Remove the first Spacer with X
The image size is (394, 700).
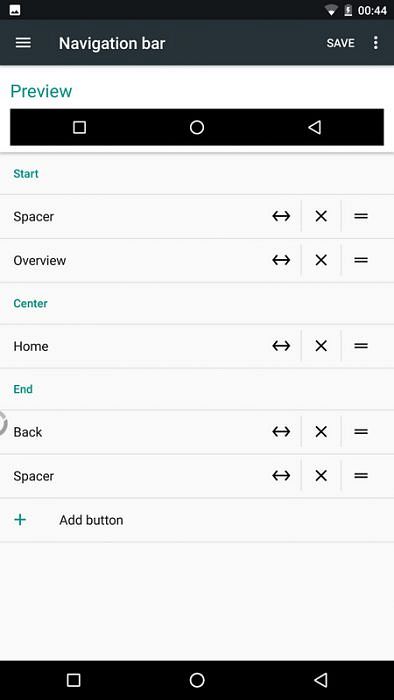(321, 217)
